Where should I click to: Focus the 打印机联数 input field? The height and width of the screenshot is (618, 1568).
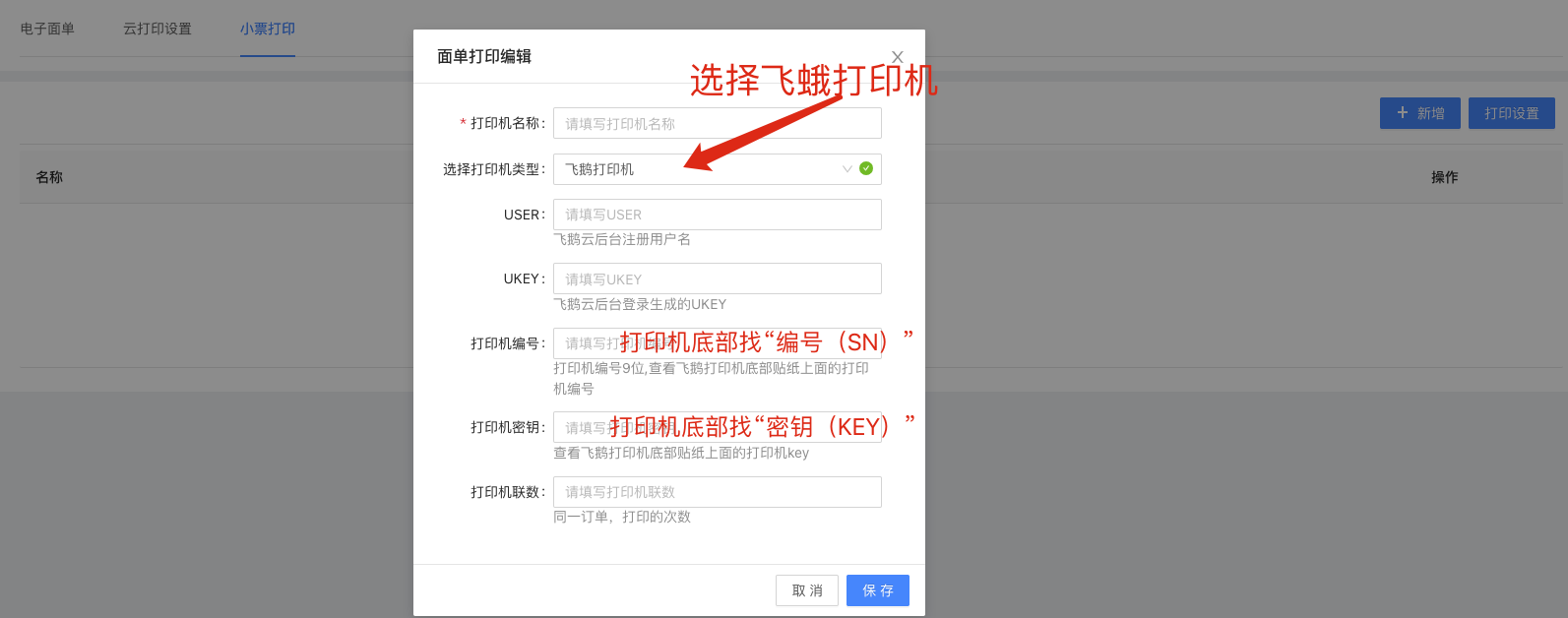pos(717,492)
